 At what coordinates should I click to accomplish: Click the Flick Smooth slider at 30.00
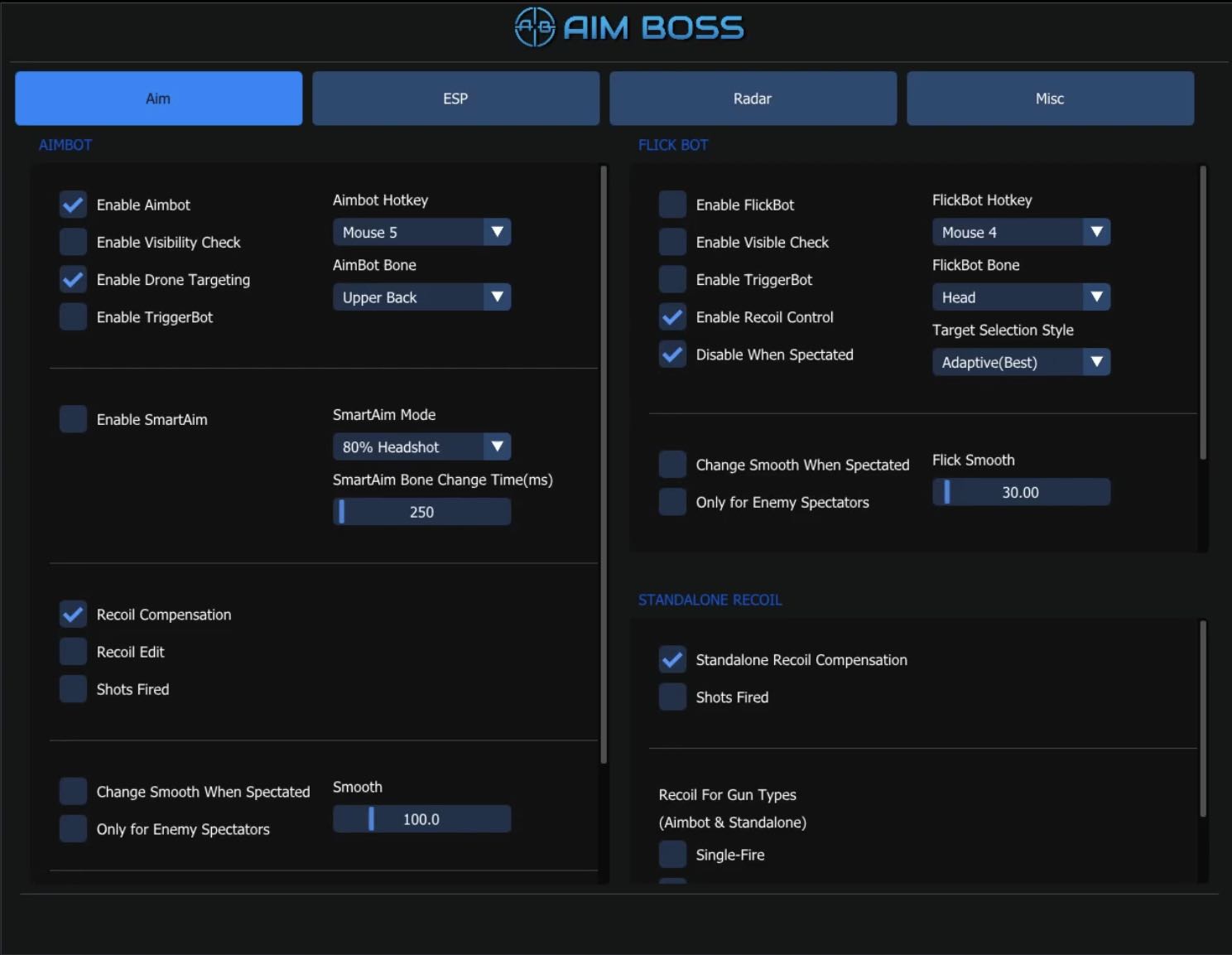(x=1021, y=492)
